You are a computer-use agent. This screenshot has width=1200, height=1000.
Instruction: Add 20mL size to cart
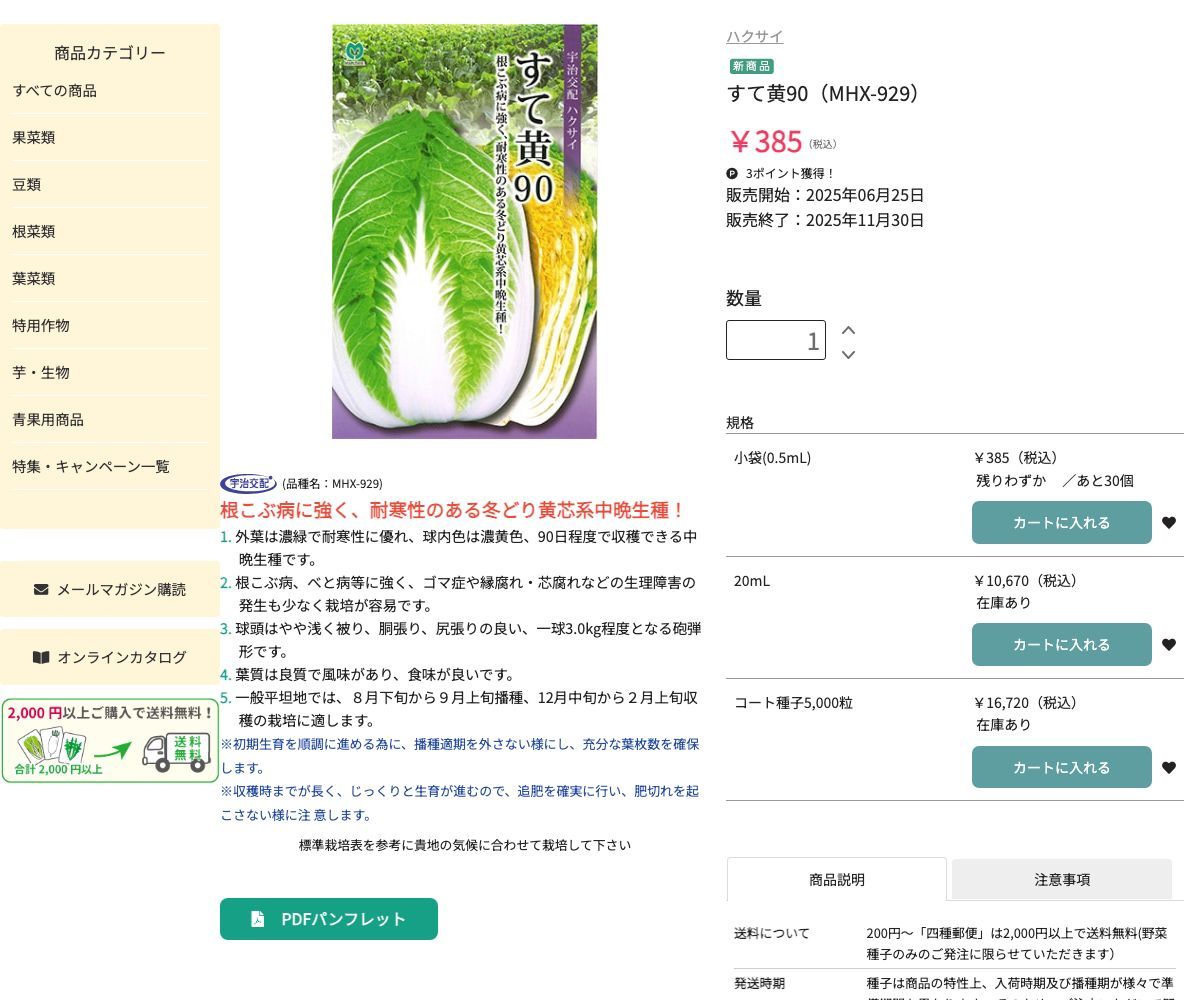[1061, 645]
